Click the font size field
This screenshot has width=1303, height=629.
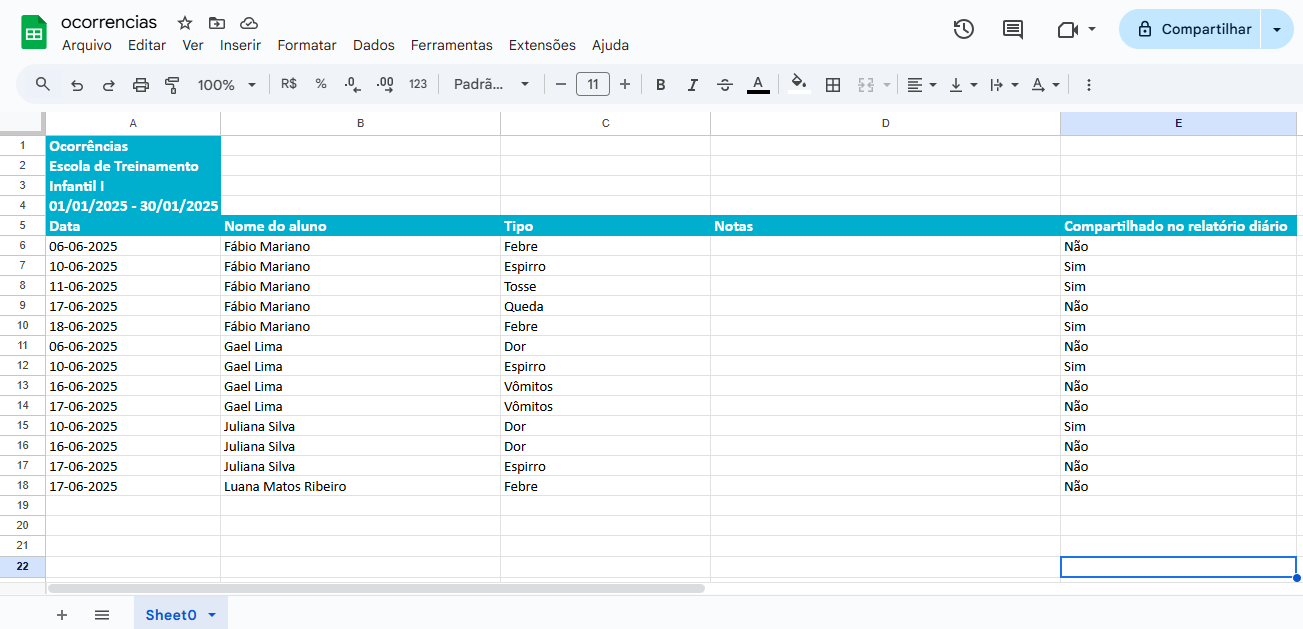(x=593, y=84)
